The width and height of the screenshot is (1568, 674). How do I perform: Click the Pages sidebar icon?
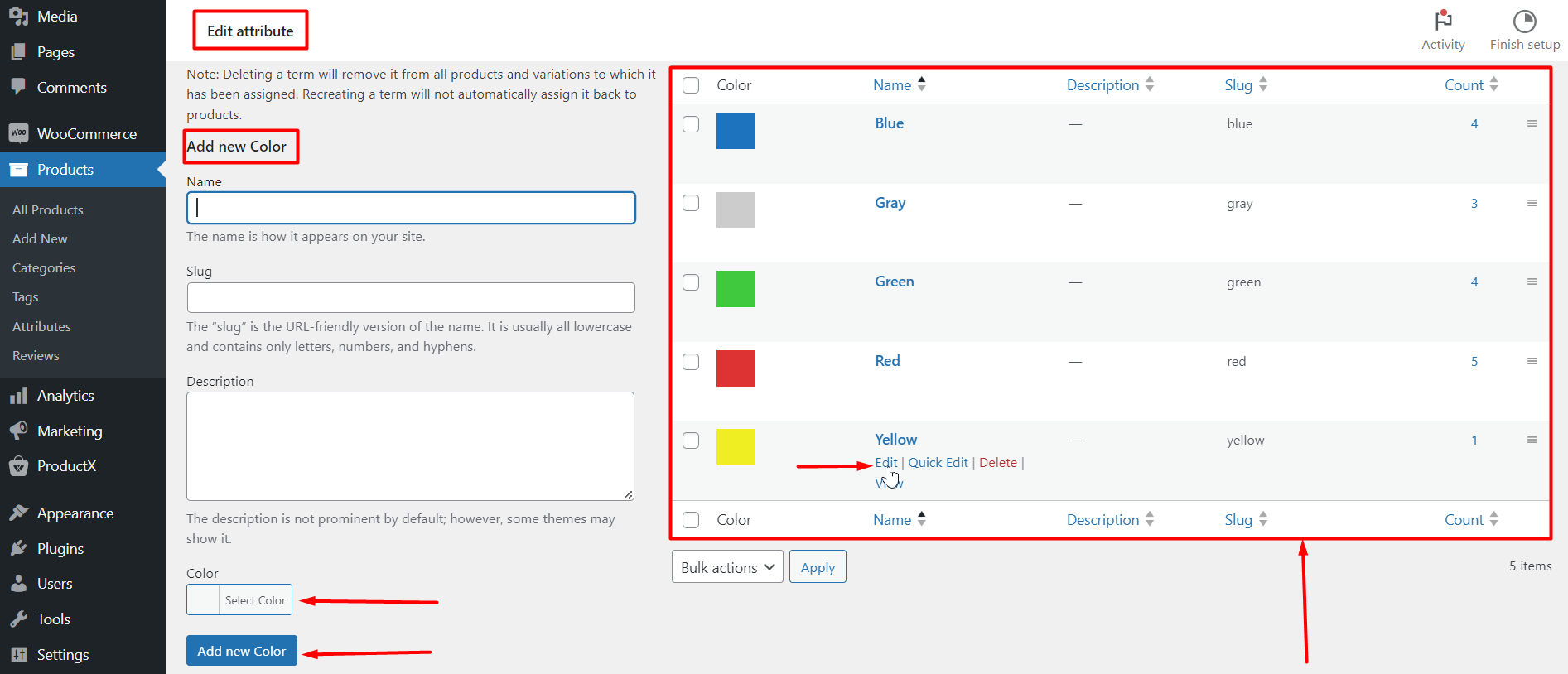pyautogui.click(x=18, y=51)
